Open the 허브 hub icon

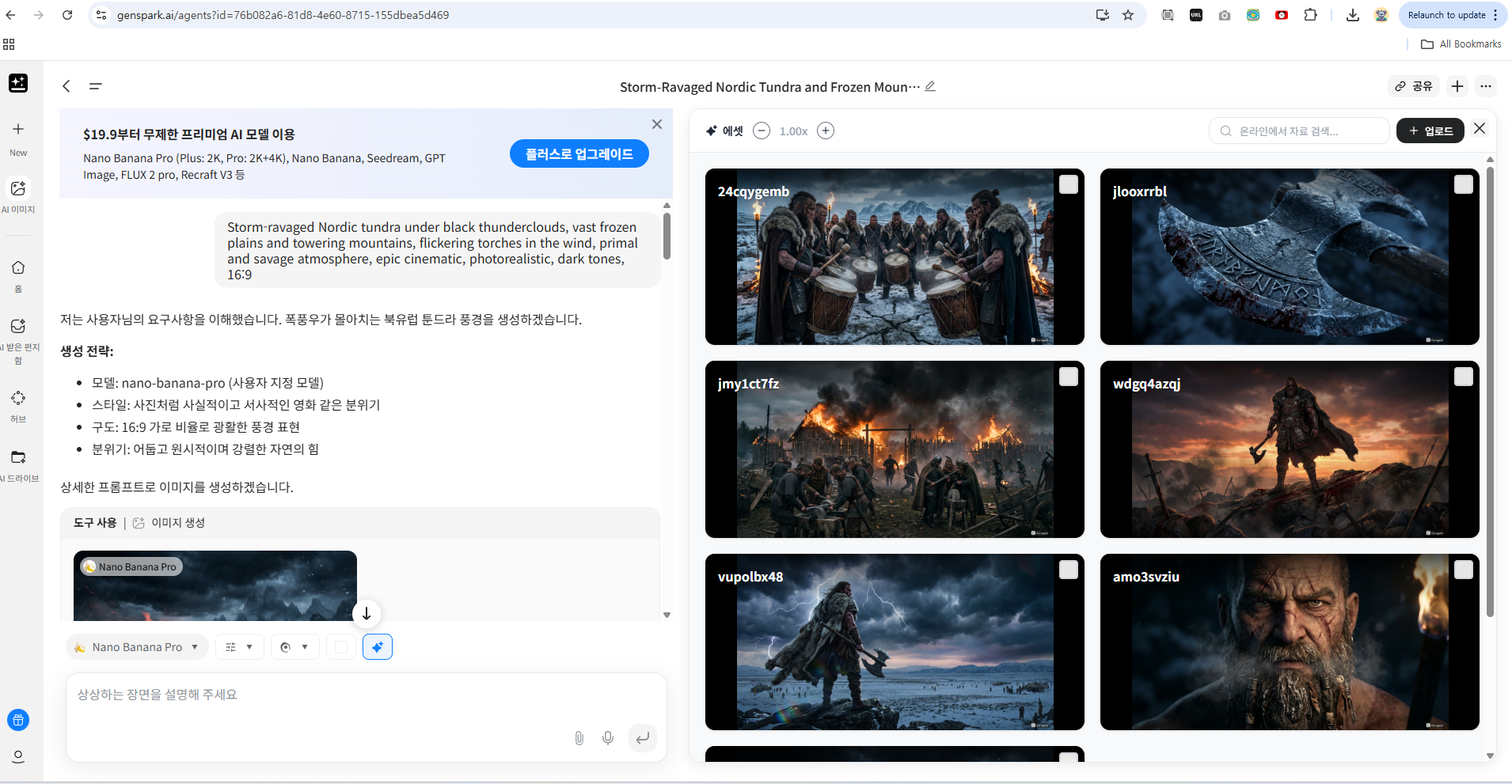pos(18,398)
